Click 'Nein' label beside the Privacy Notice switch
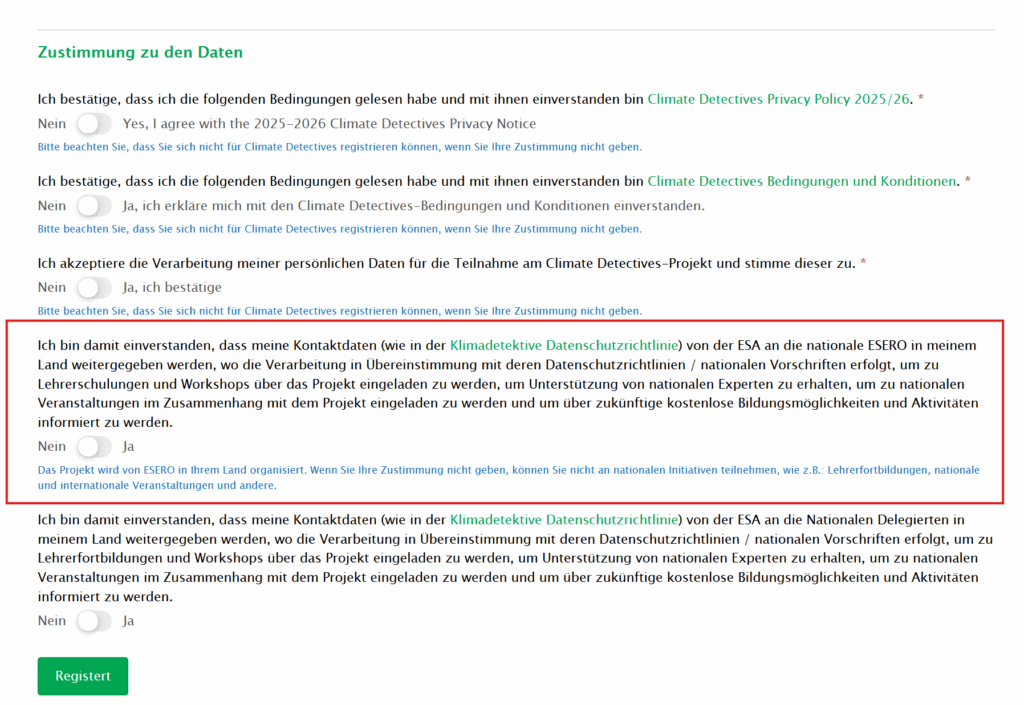This screenshot has height=705, width=1024. point(52,124)
